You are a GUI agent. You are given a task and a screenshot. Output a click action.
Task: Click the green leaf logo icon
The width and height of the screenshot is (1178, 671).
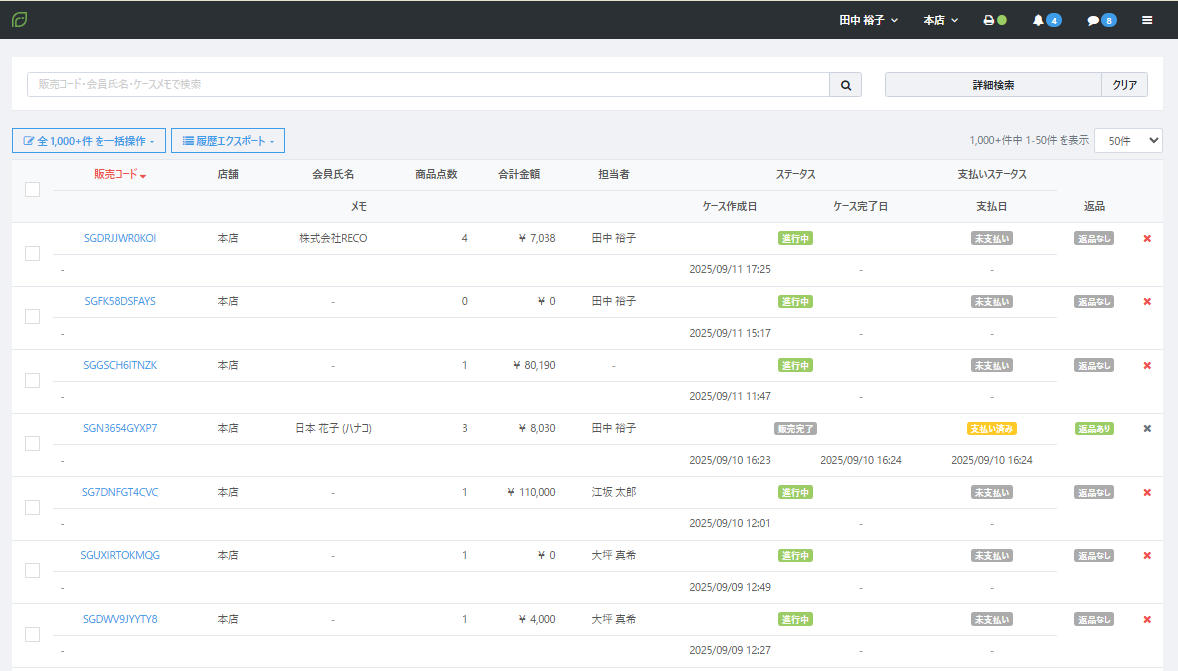pos(19,19)
